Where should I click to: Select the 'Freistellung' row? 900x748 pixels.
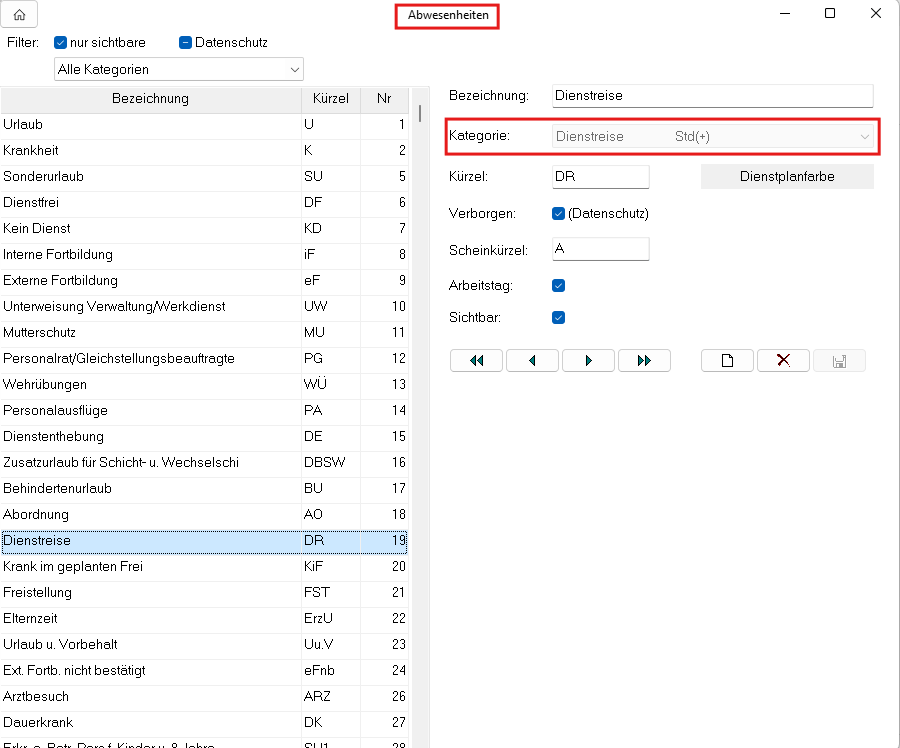click(x=204, y=592)
